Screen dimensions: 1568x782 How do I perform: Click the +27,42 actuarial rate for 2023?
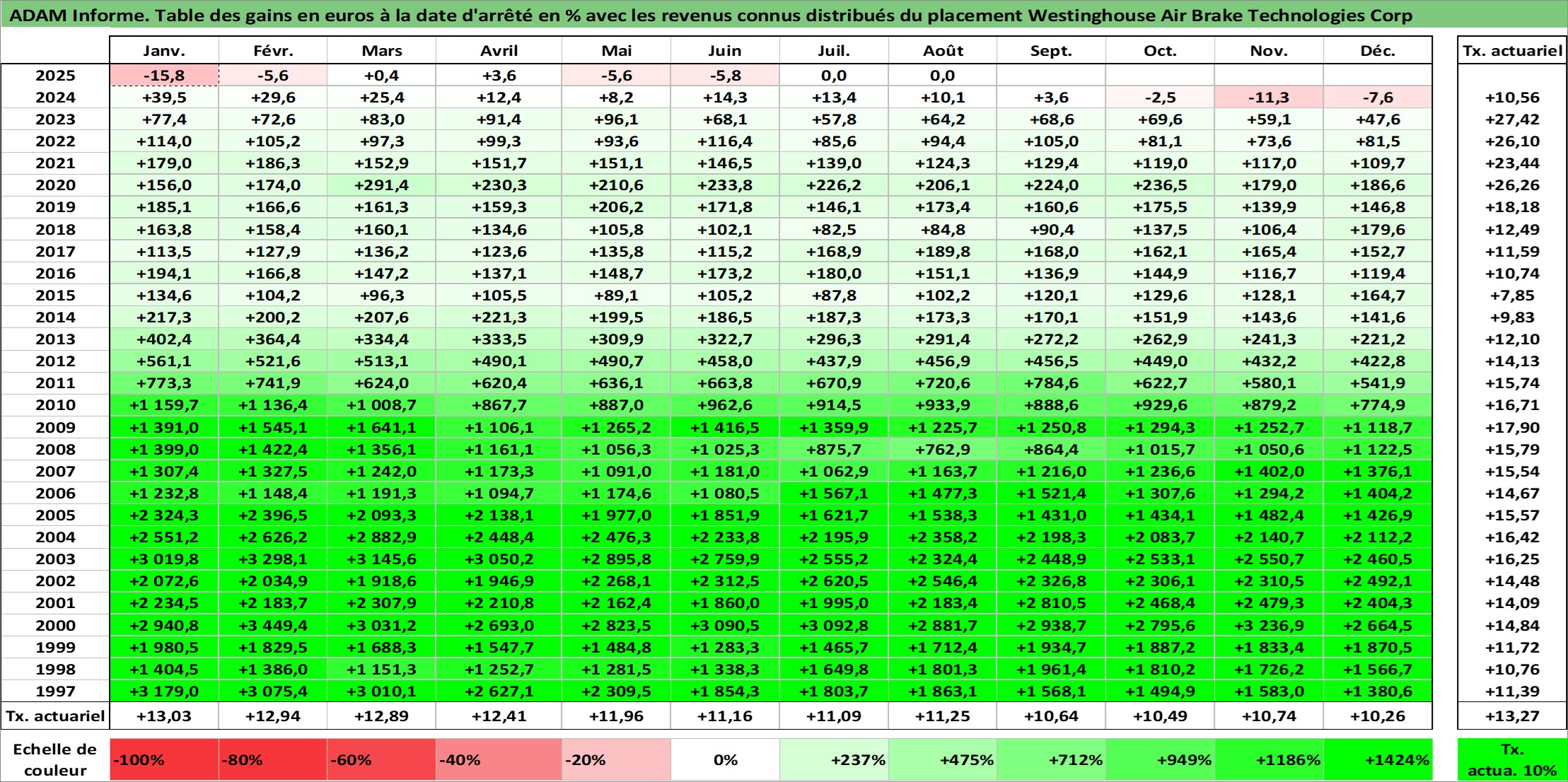click(1512, 119)
